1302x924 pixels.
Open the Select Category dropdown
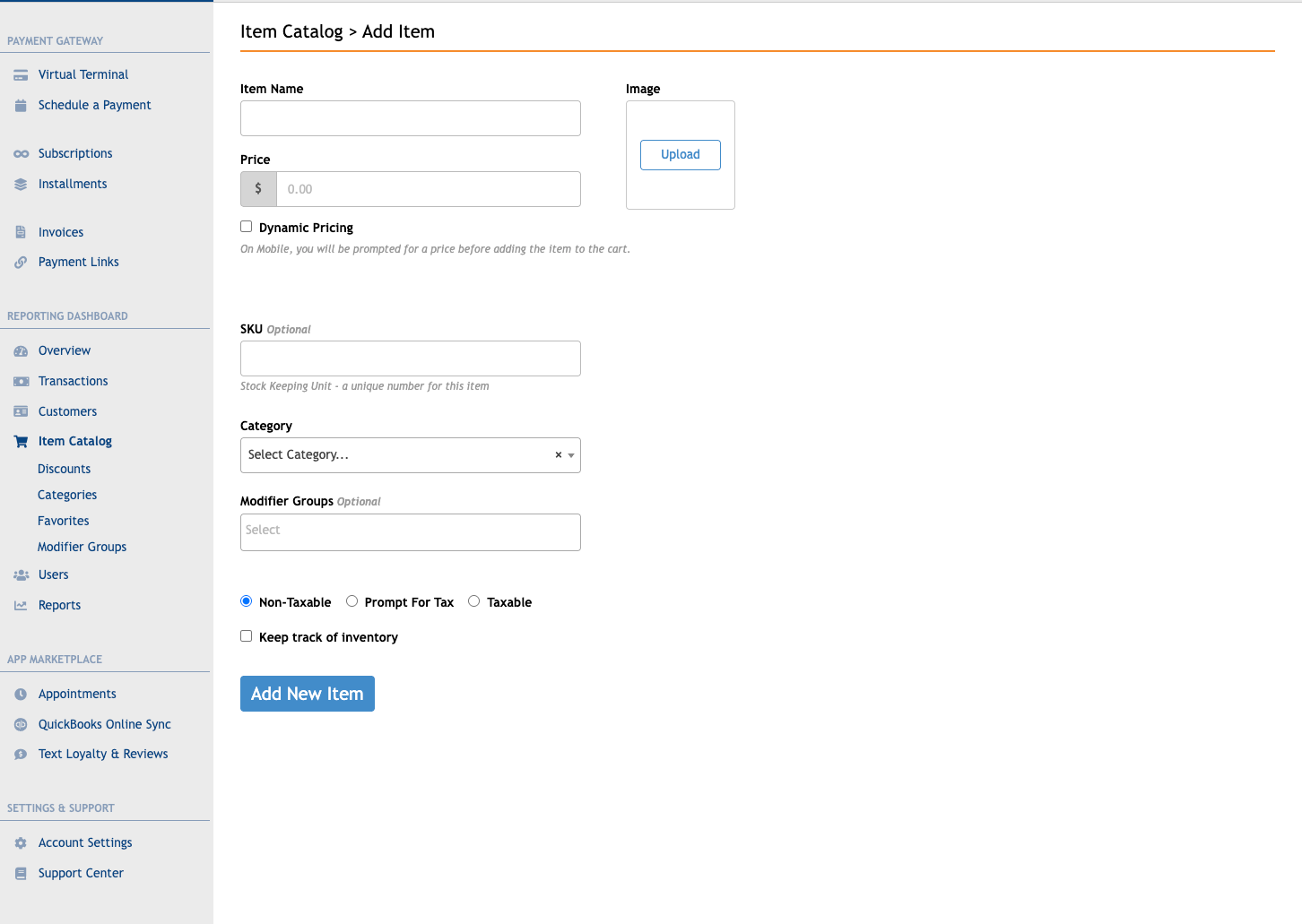click(411, 455)
